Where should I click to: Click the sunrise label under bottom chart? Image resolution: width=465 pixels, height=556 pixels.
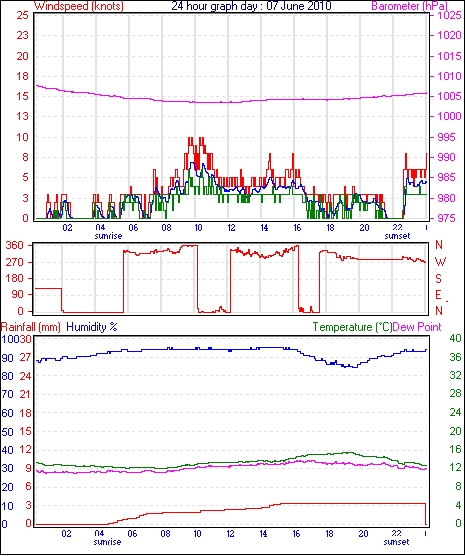click(107, 542)
